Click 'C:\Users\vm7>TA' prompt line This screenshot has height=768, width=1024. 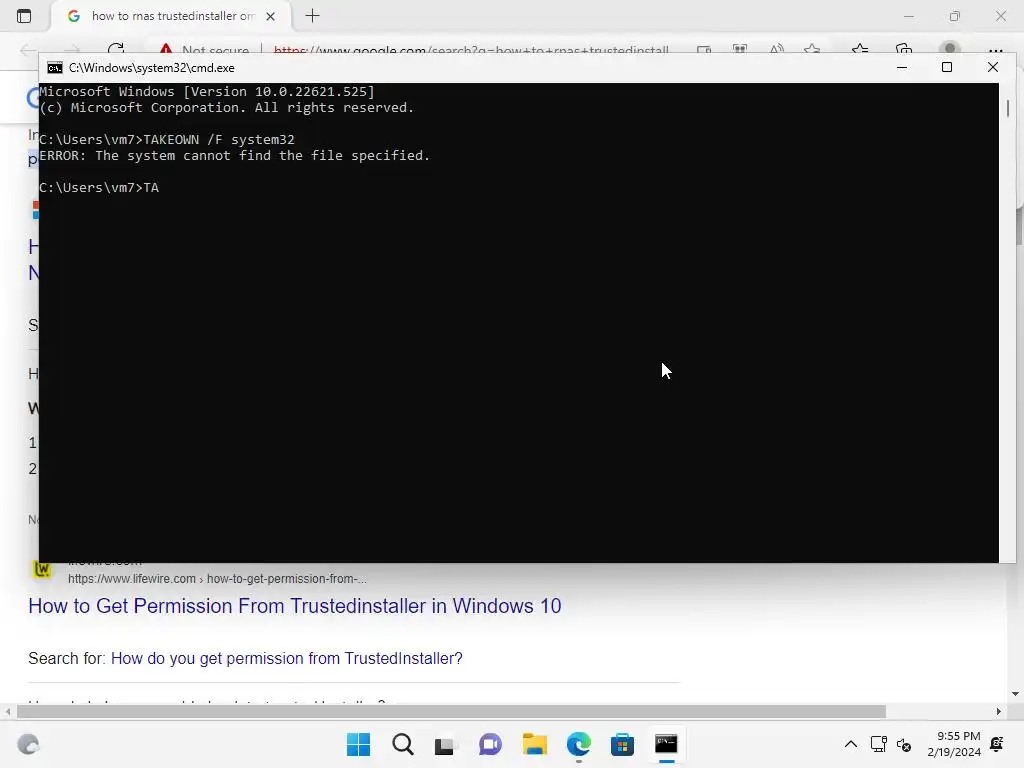[x=99, y=187]
